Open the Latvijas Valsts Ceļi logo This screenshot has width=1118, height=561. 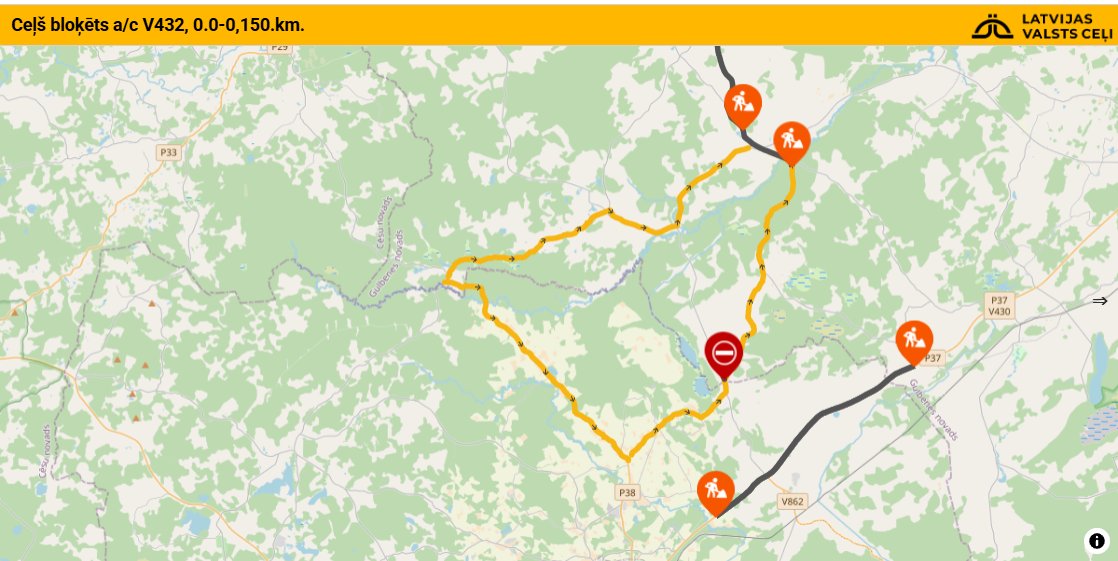pos(1041,26)
